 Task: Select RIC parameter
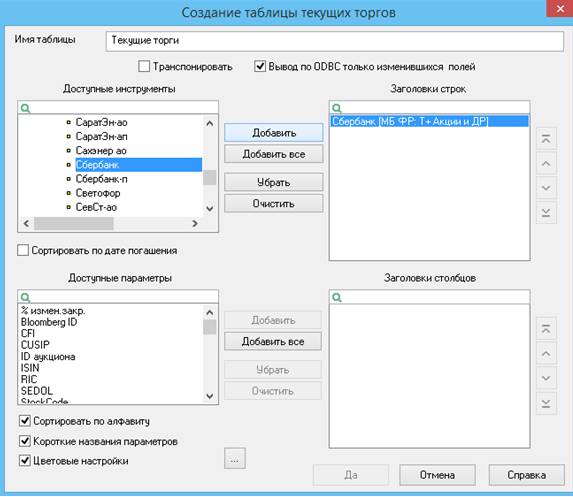tap(29, 379)
